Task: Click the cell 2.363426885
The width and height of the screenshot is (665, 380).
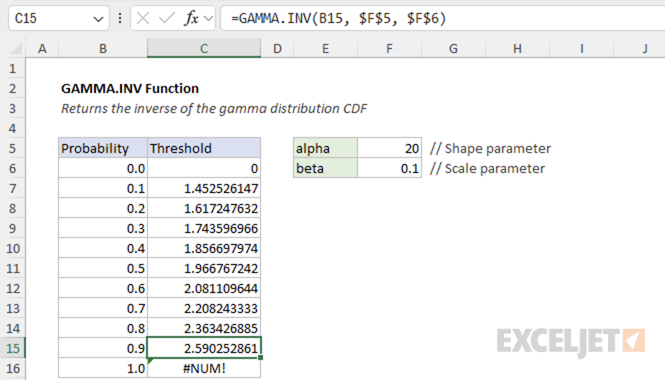Action: [x=204, y=328]
